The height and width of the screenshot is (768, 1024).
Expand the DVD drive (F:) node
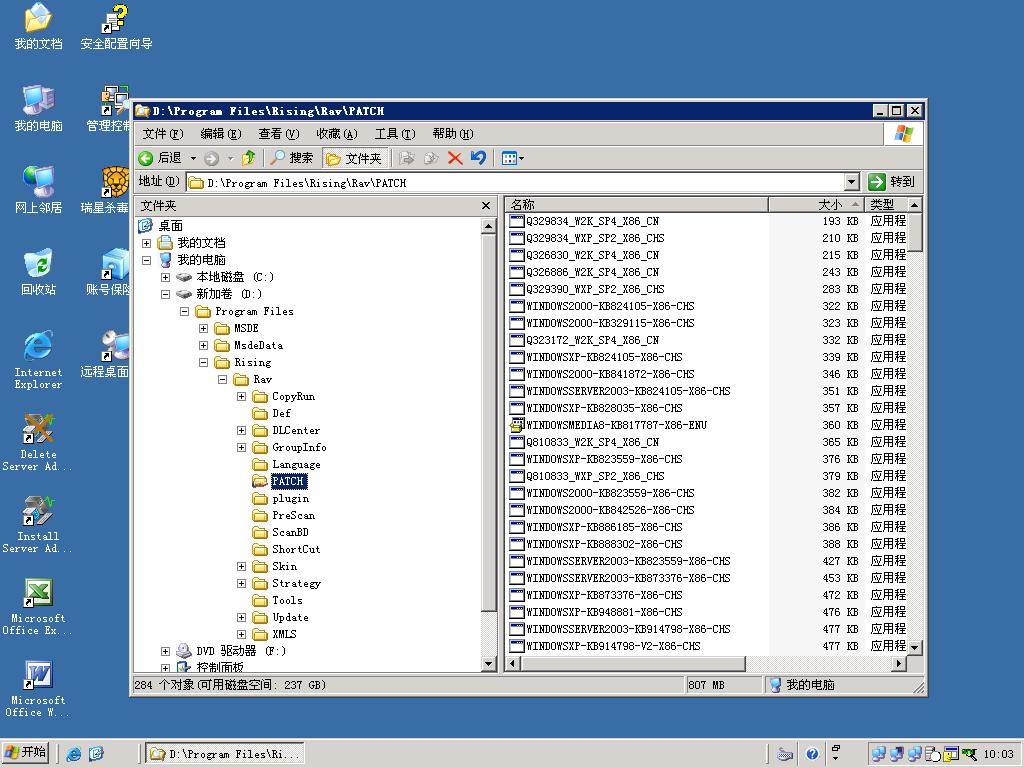point(165,651)
